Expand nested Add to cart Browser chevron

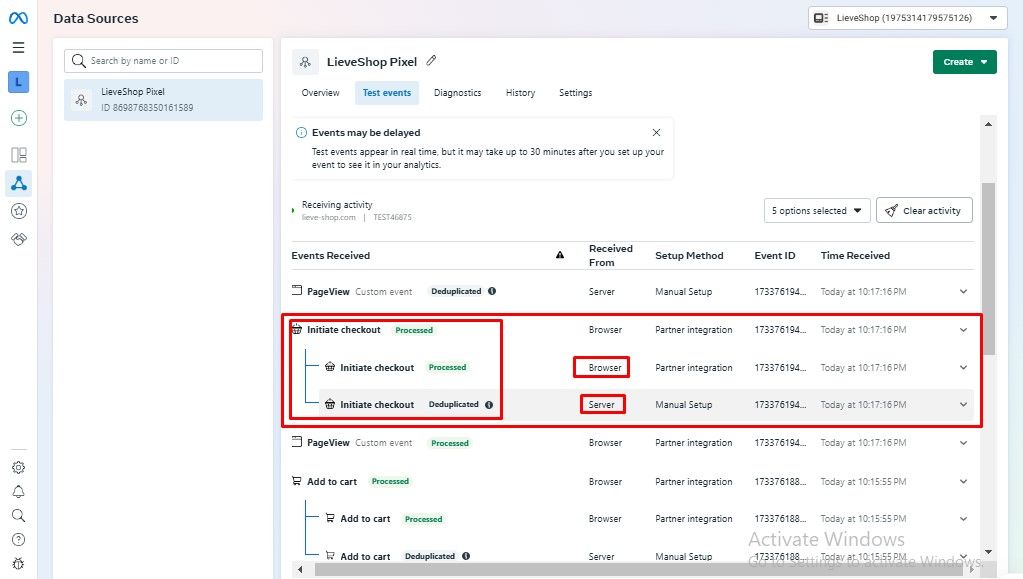click(x=963, y=519)
